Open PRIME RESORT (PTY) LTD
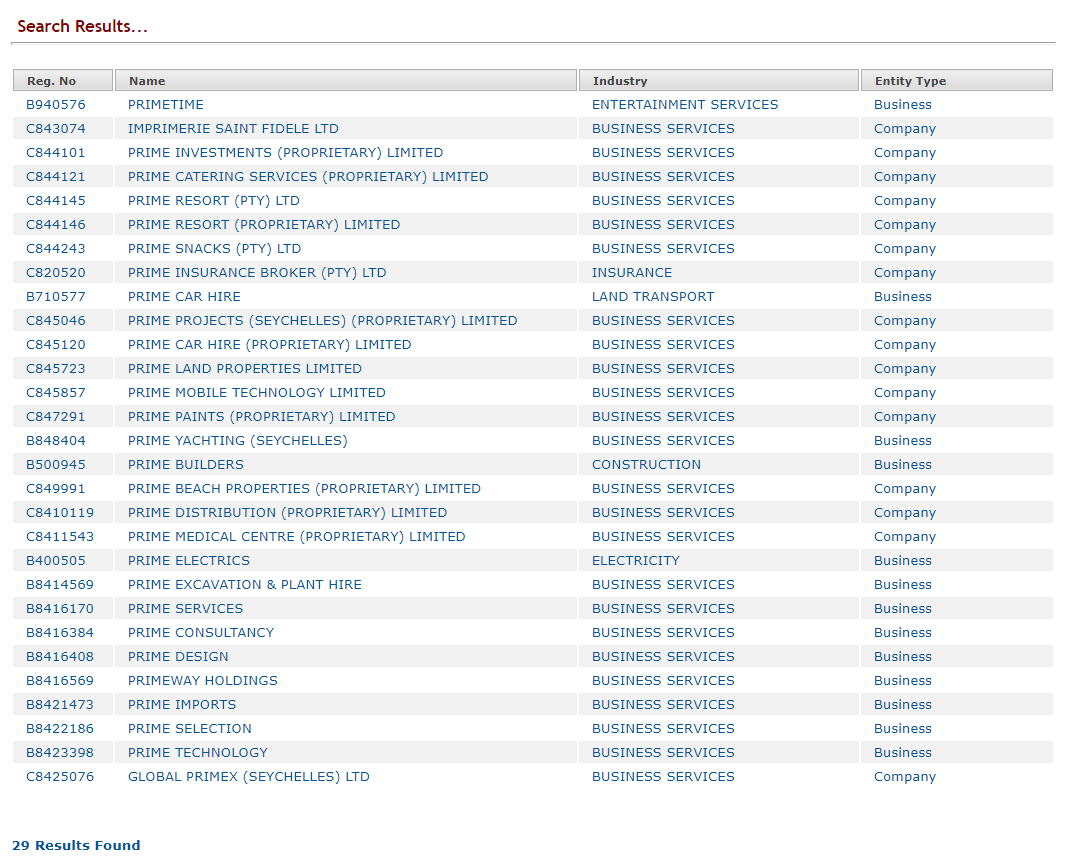 click(213, 200)
